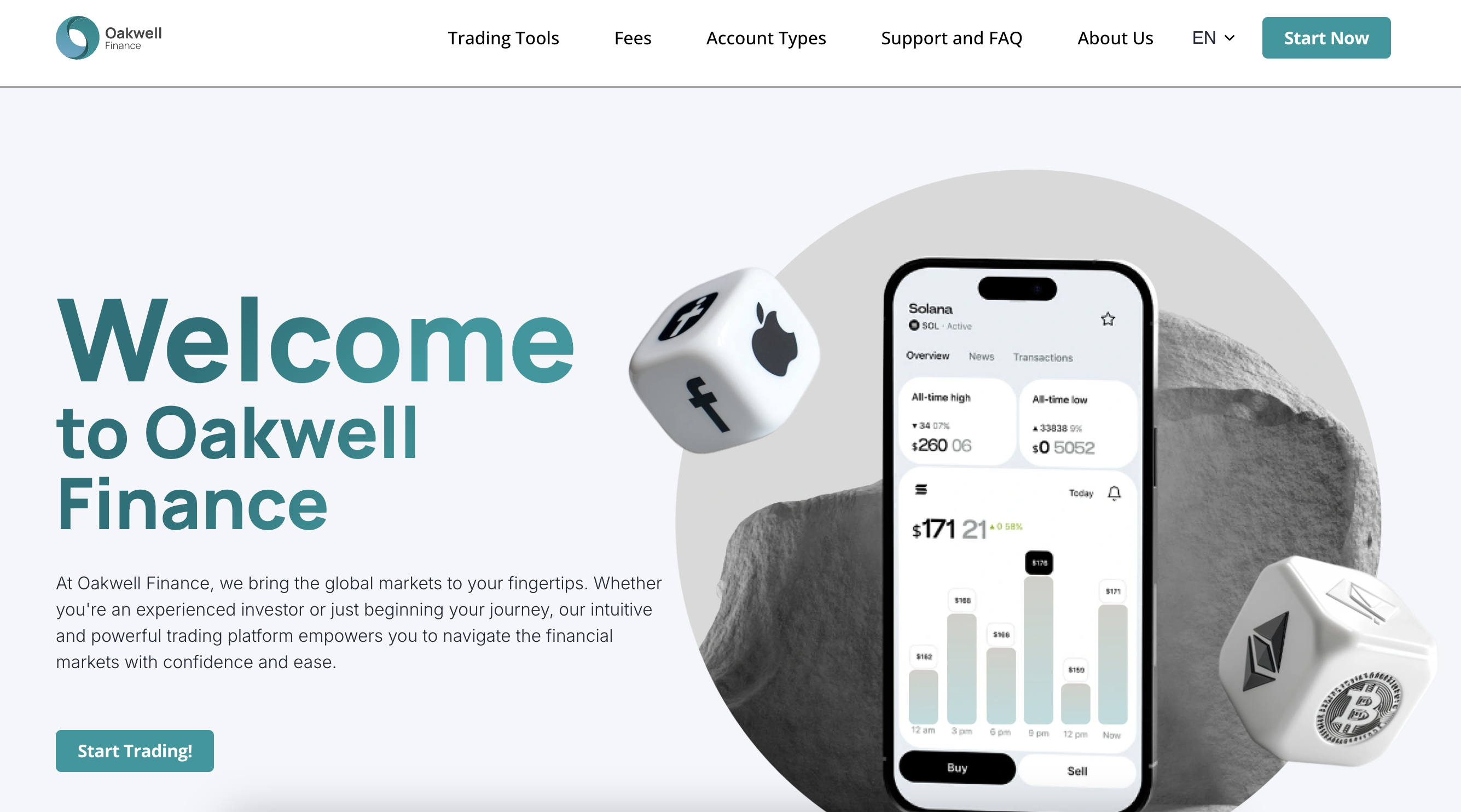The height and width of the screenshot is (812, 1461).
Task: Open the Support and FAQ menu
Action: tap(951, 37)
